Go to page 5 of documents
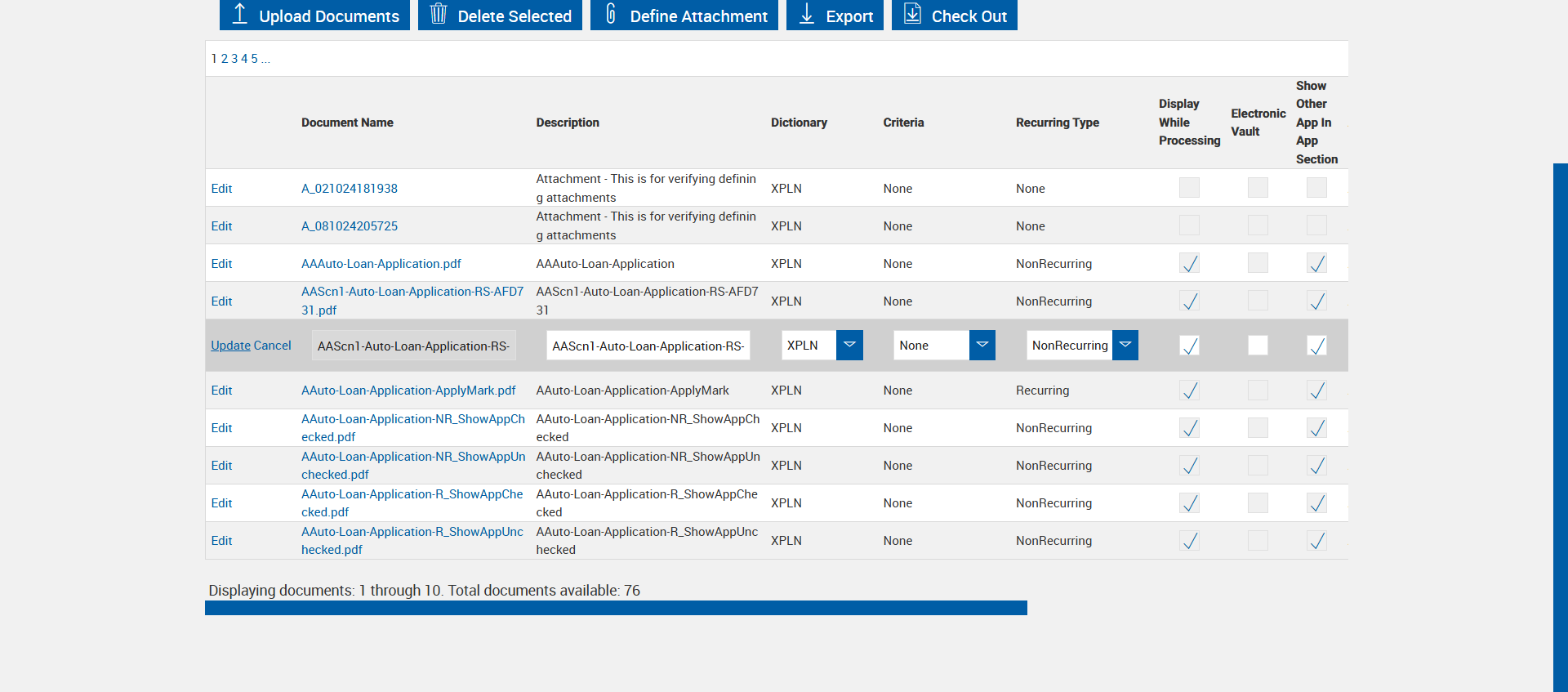This screenshot has height=692, width=1568. [254, 59]
